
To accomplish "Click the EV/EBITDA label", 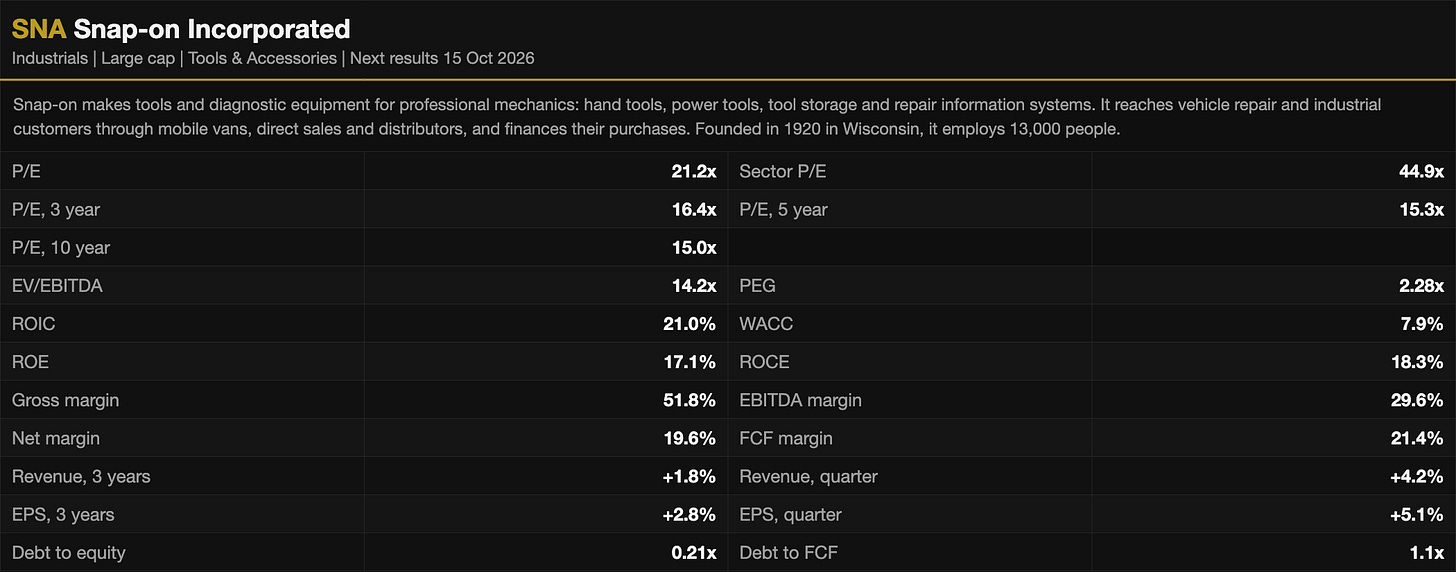I will (x=57, y=286).
